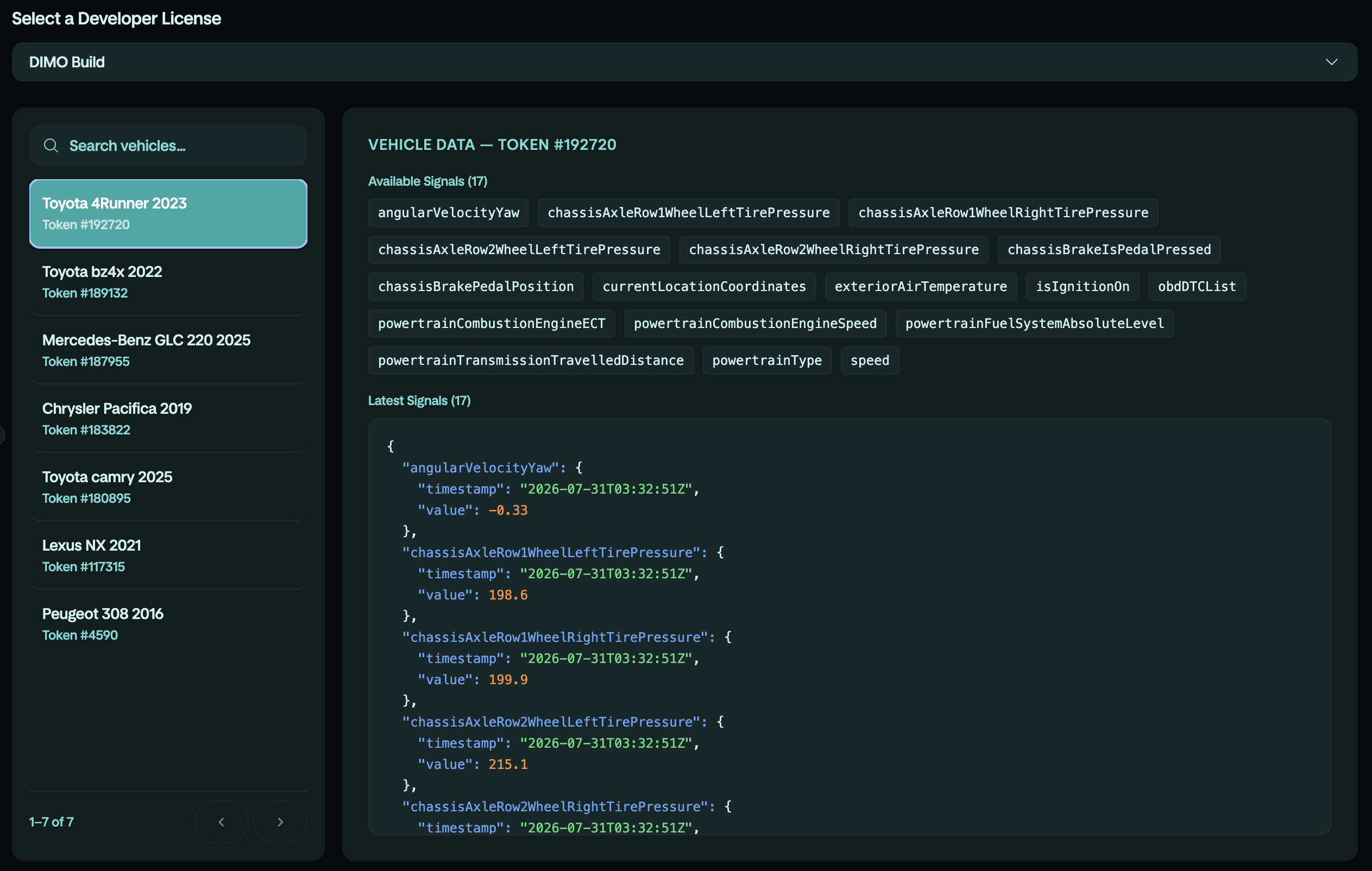
Task: Click the Latest Signals (17) heading
Action: (x=419, y=401)
